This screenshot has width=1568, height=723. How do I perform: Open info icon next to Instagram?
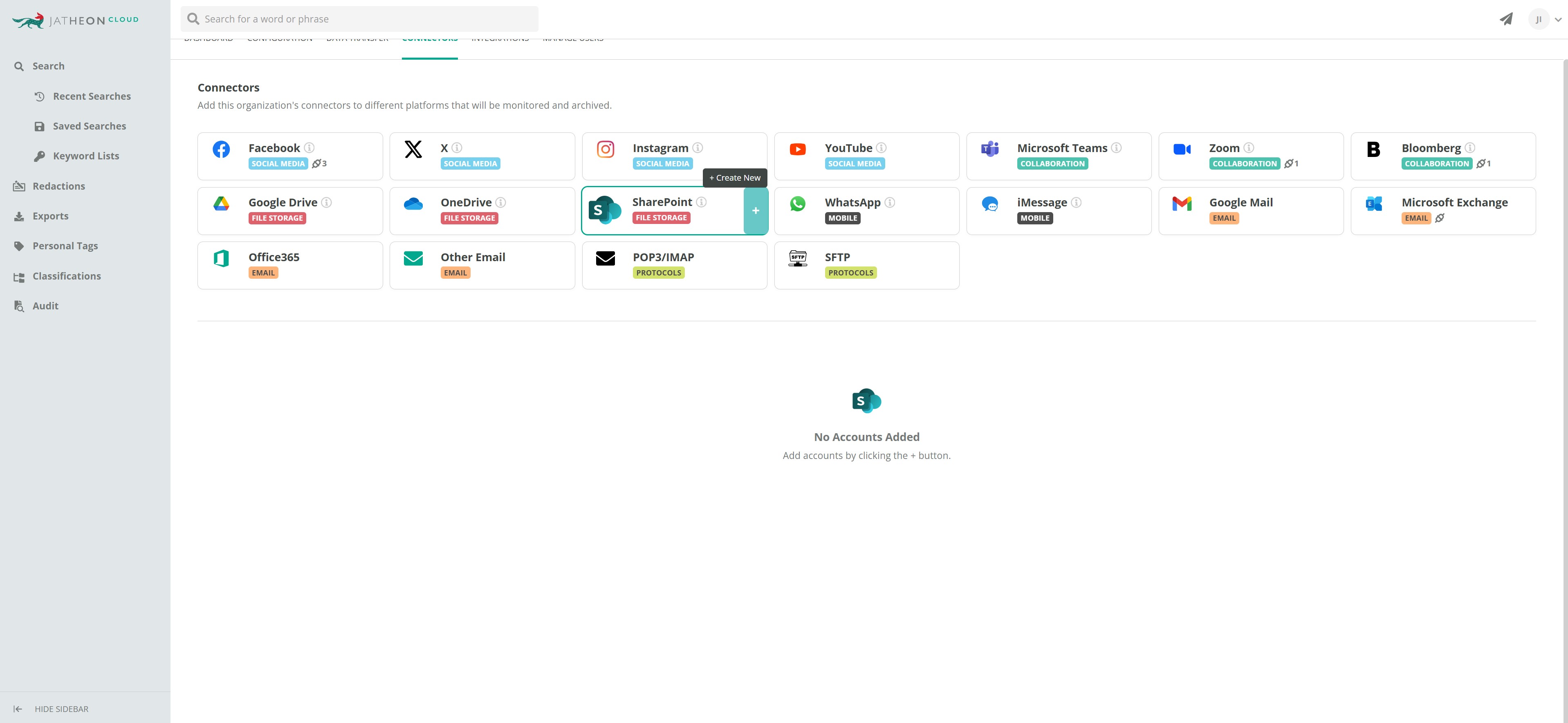click(698, 148)
